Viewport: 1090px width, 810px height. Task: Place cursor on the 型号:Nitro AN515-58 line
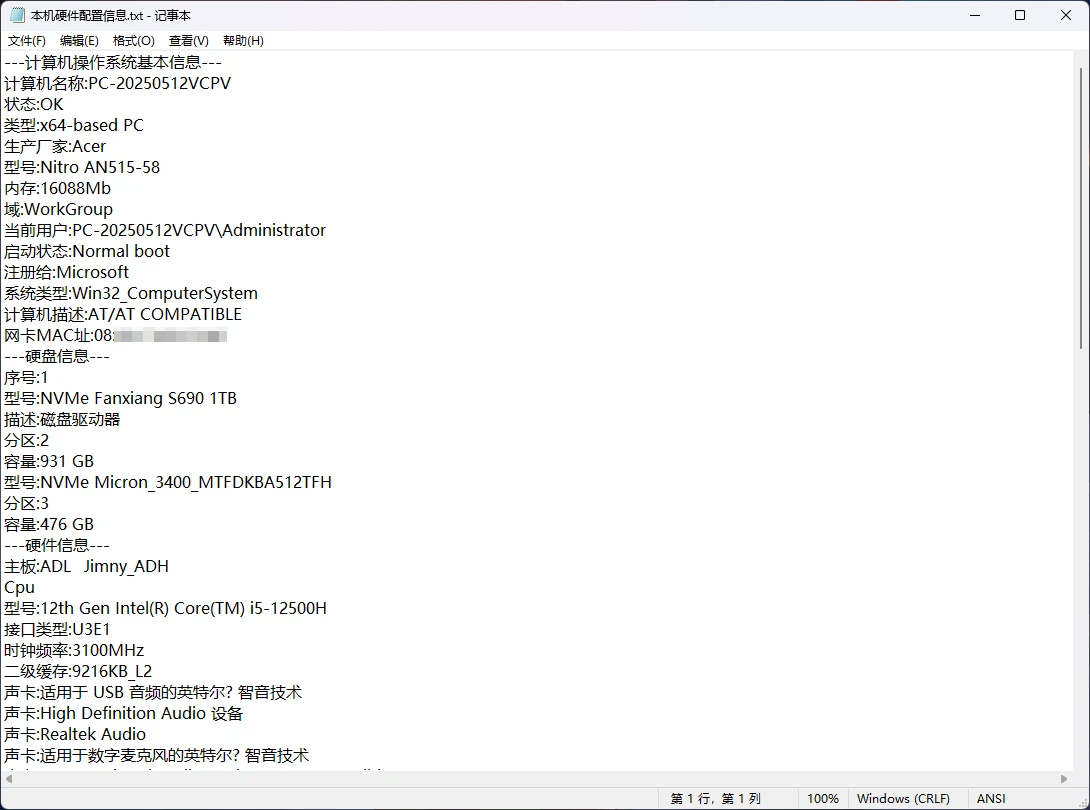[82, 168]
